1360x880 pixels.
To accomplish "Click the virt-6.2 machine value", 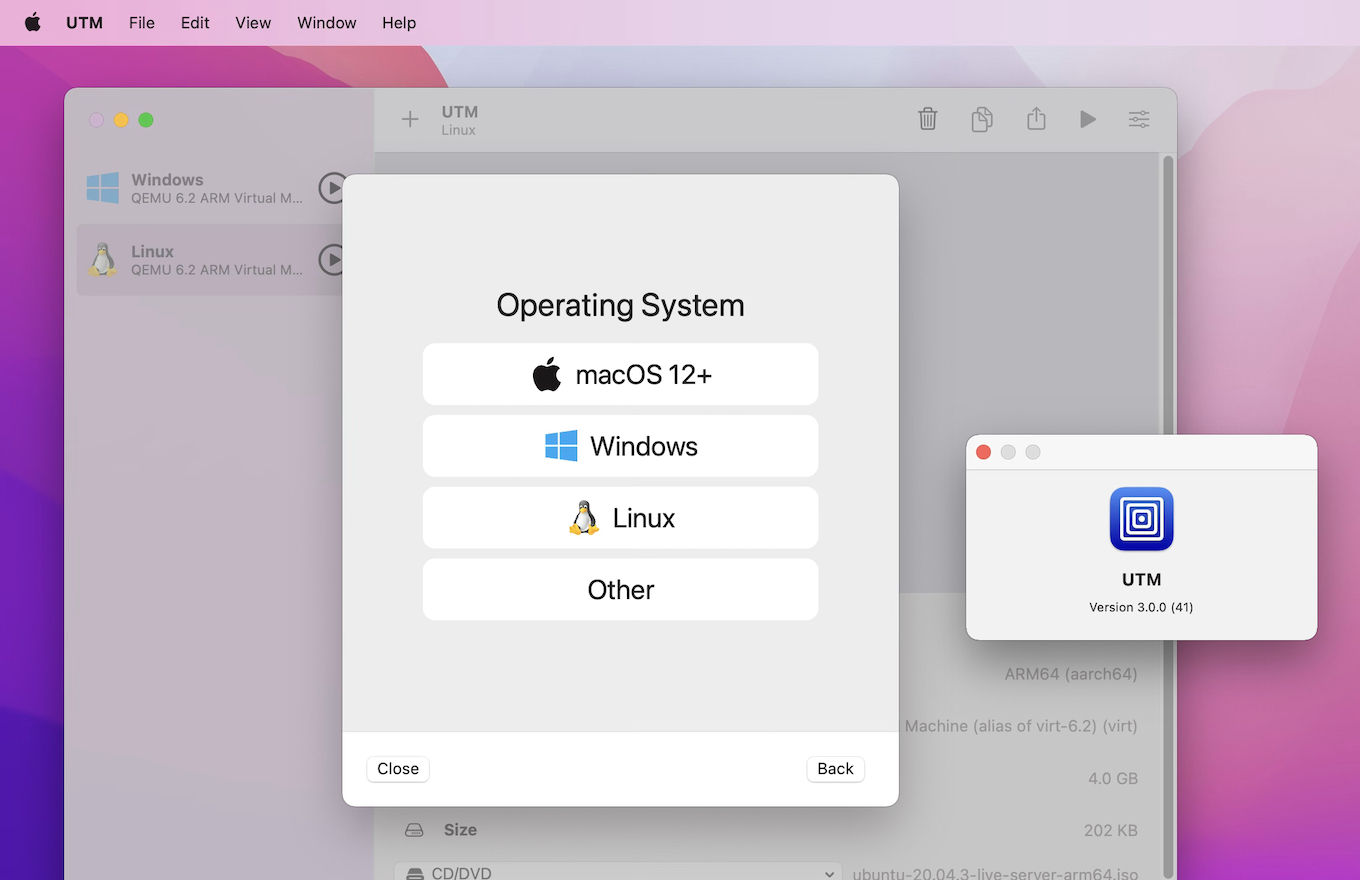I will tap(1021, 726).
